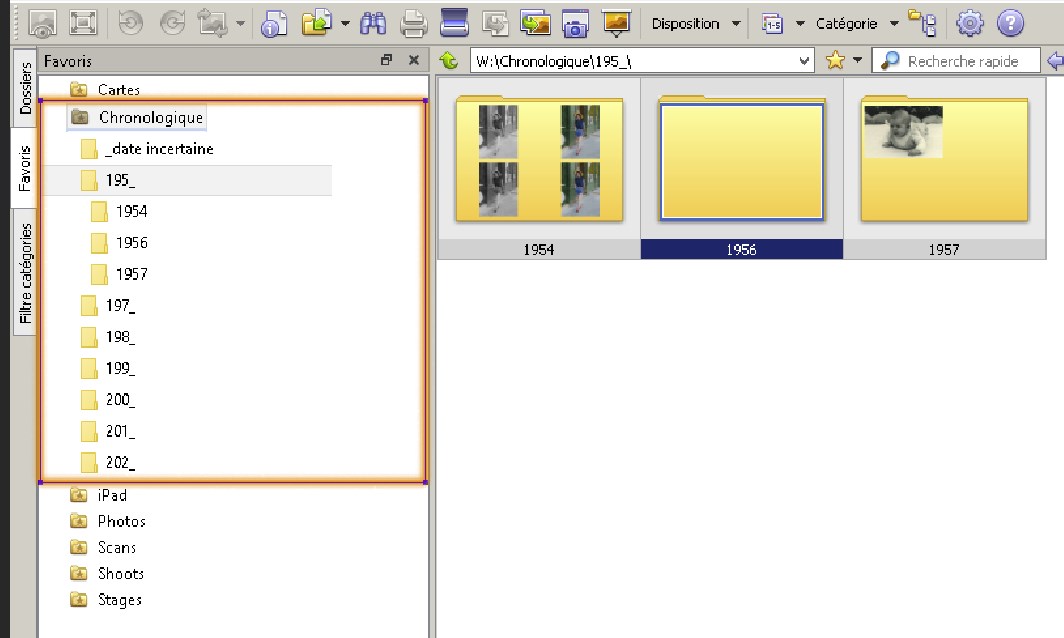Image resolution: width=1064 pixels, height=638 pixels.
Task: Click the export folder toolbar icon
Action: point(317,23)
